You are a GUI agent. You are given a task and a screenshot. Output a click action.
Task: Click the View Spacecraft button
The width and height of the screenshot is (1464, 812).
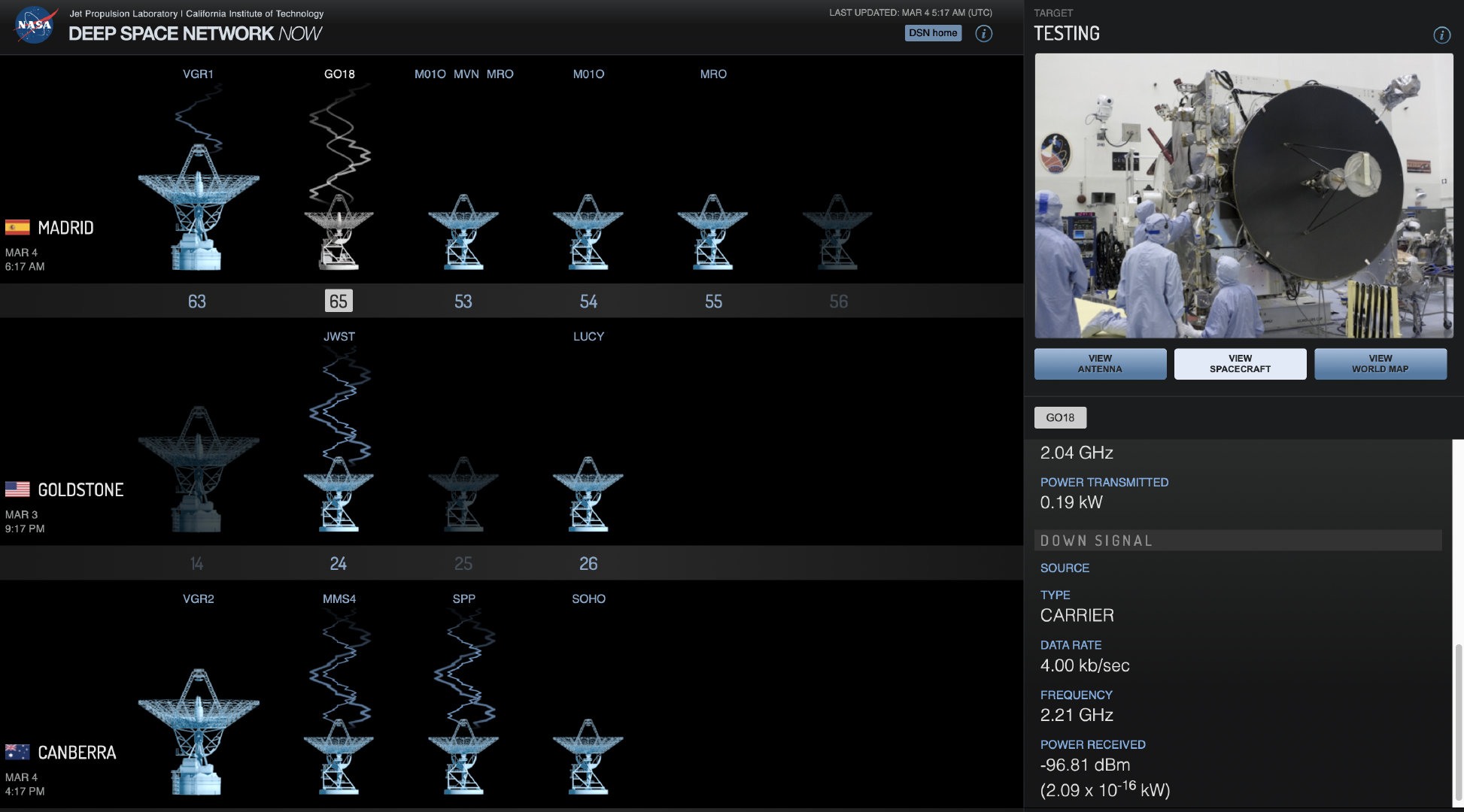[1240, 364]
